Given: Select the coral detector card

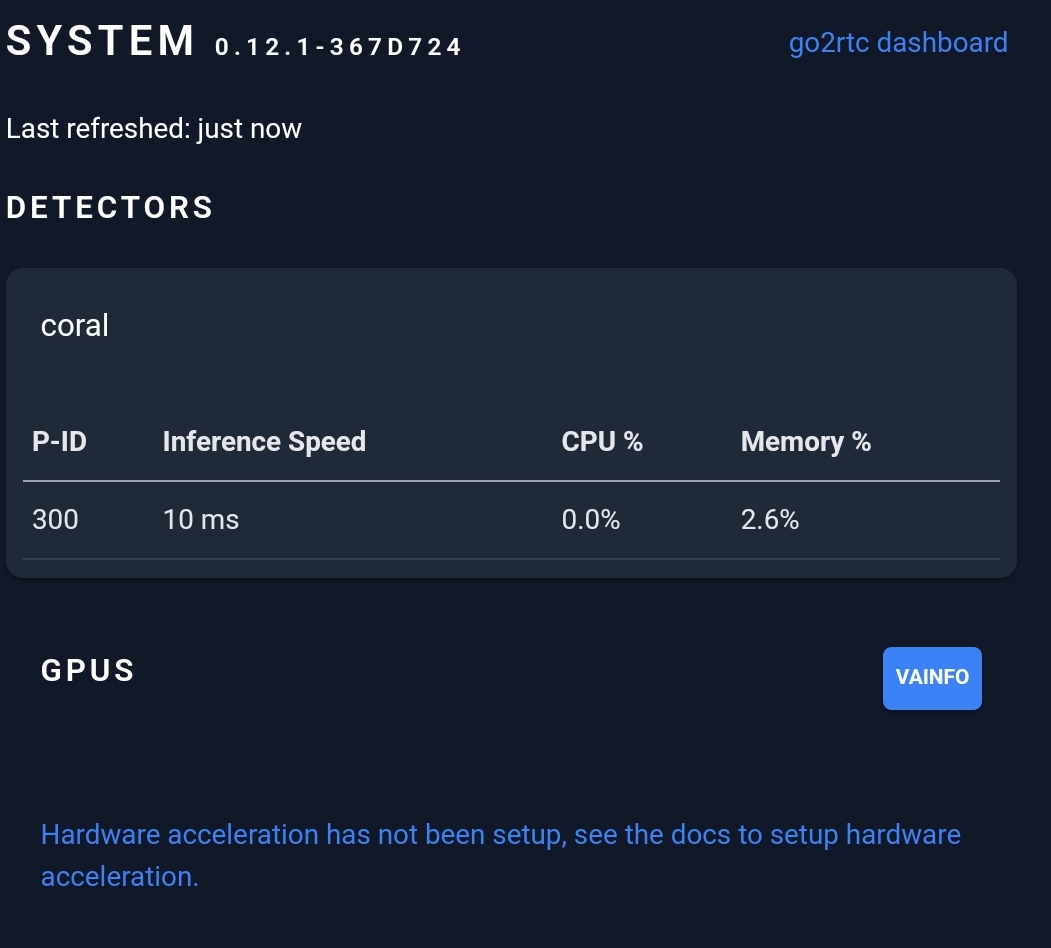Looking at the screenshot, I should pyautogui.click(x=510, y=420).
